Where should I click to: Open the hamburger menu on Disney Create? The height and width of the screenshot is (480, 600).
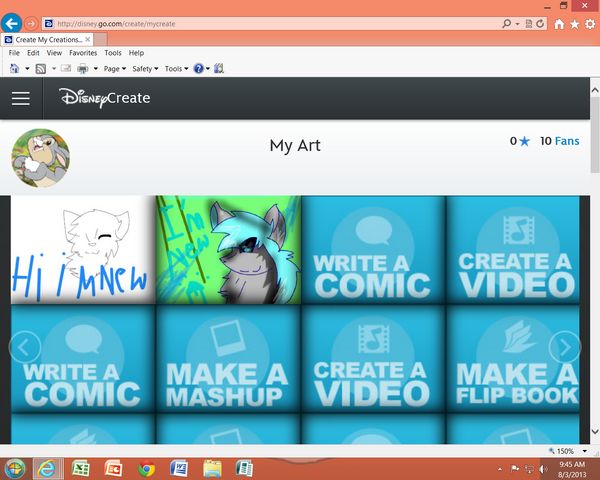21,98
